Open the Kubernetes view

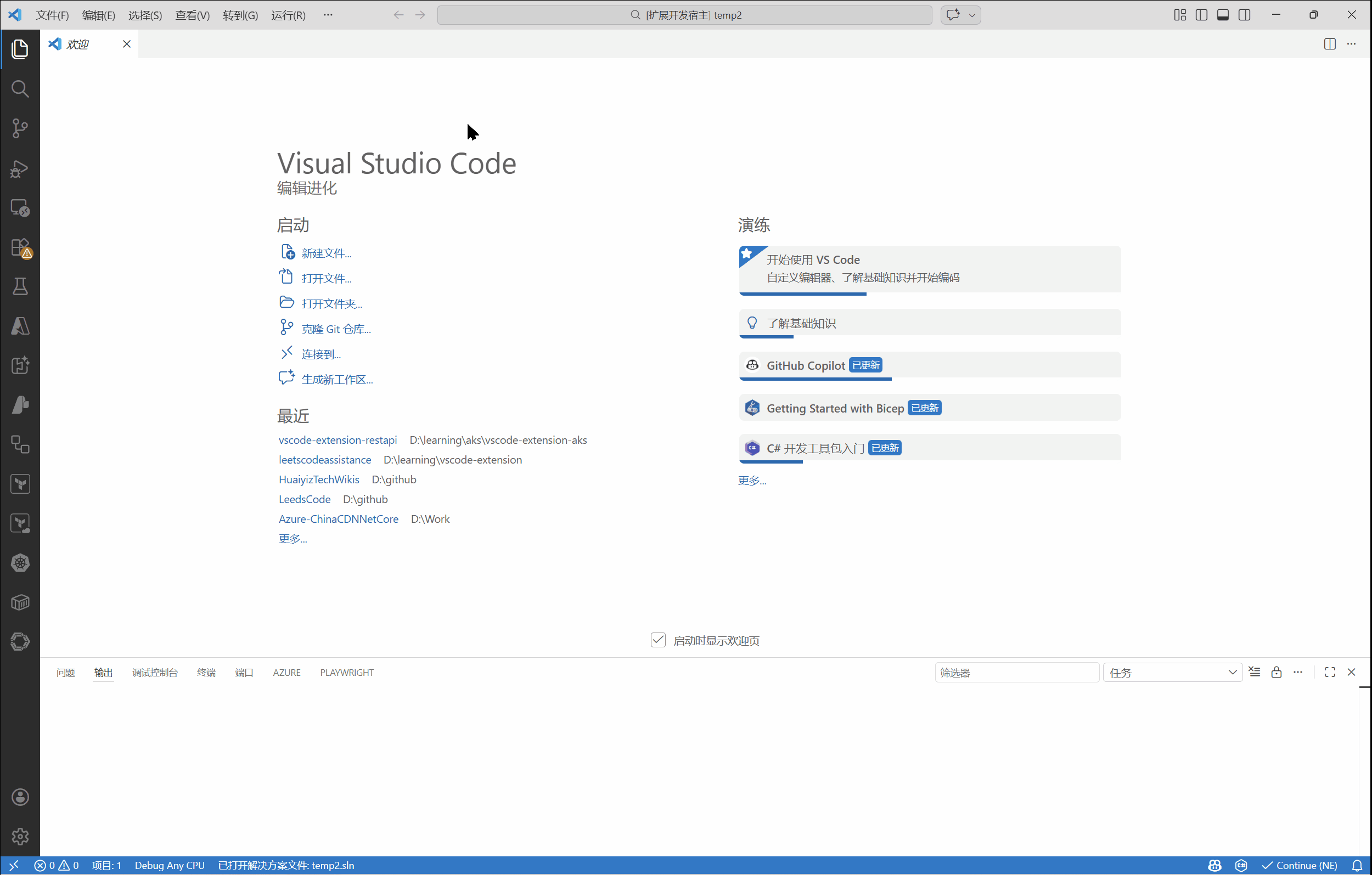[20, 563]
